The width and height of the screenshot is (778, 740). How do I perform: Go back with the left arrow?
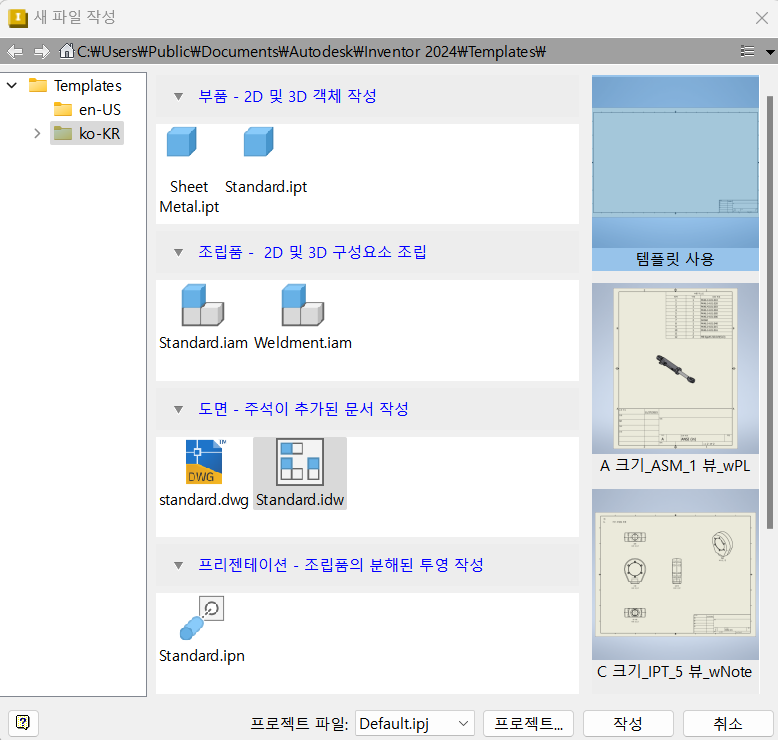pos(15,51)
